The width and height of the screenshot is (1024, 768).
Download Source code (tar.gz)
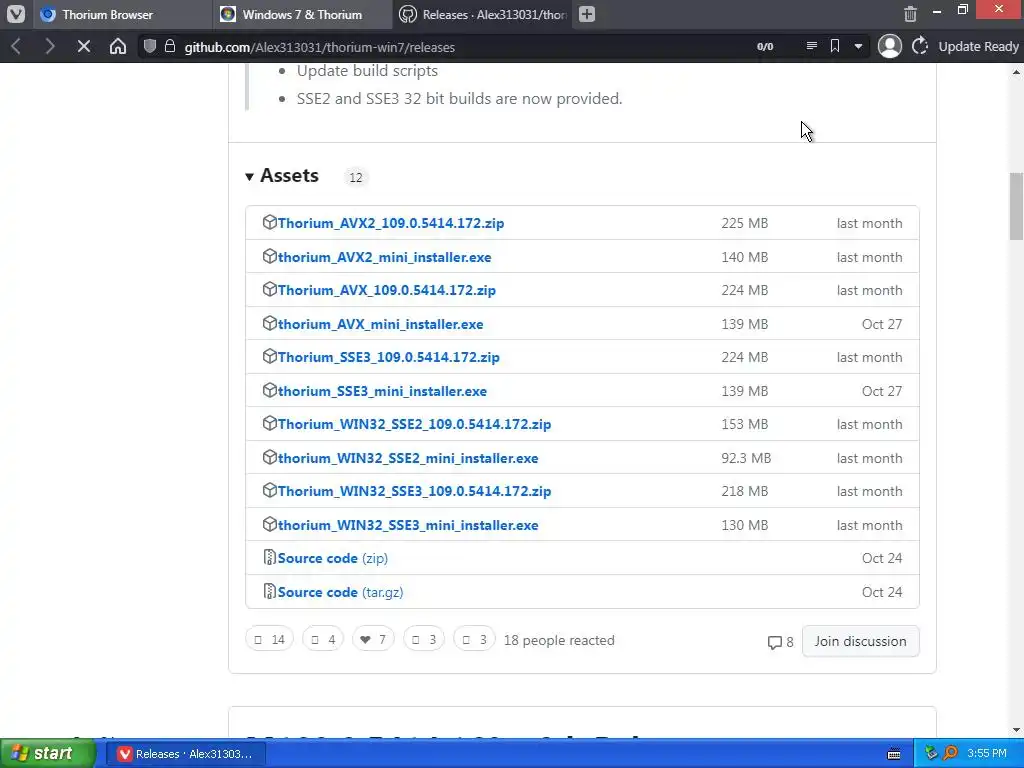[340, 592]
